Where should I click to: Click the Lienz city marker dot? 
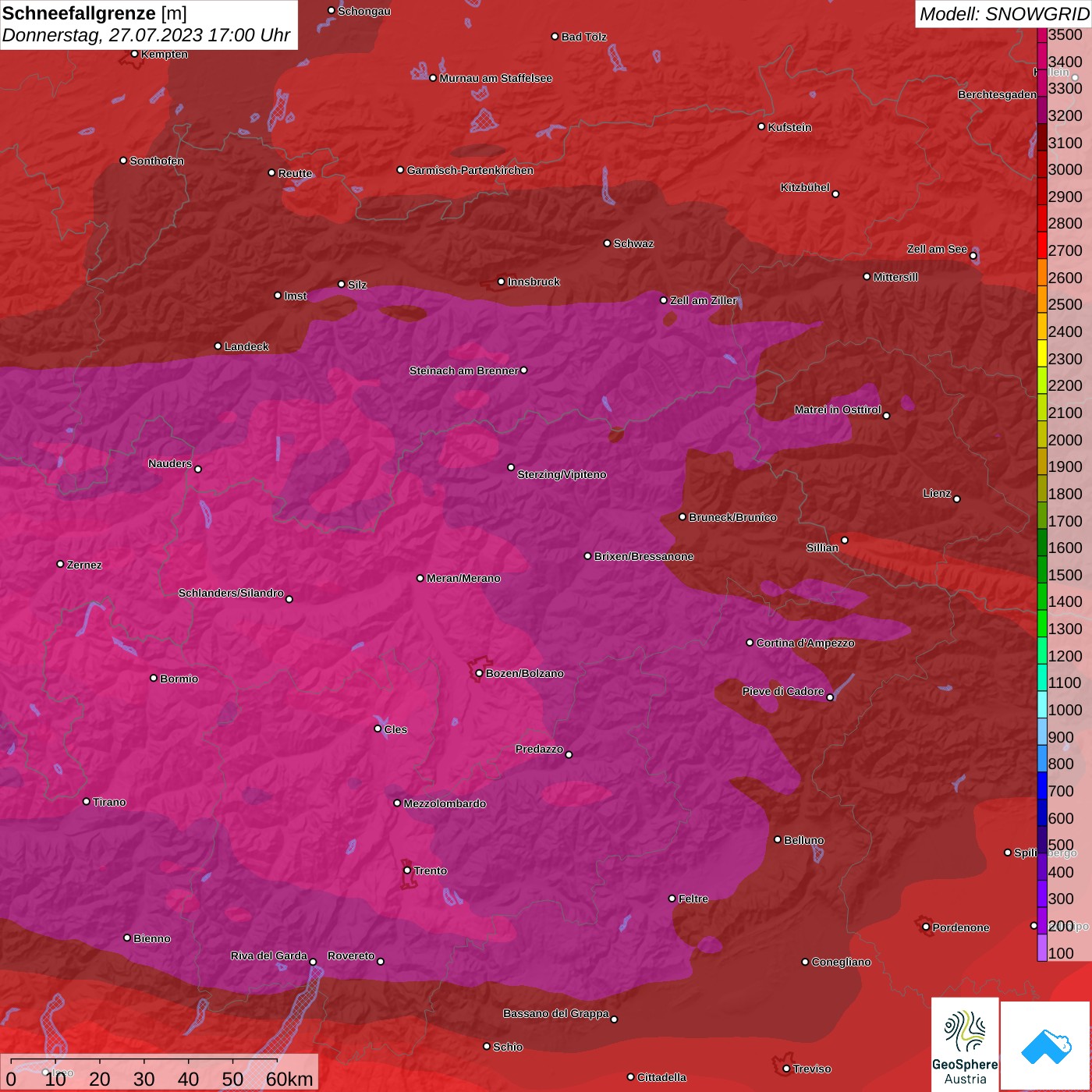(957, 499)
